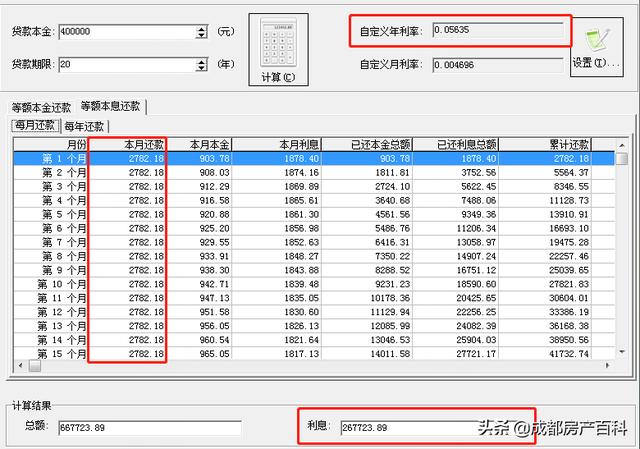Select the 每月还款 sub-tab
640x449 pixels.
click(x=35, y=125)
